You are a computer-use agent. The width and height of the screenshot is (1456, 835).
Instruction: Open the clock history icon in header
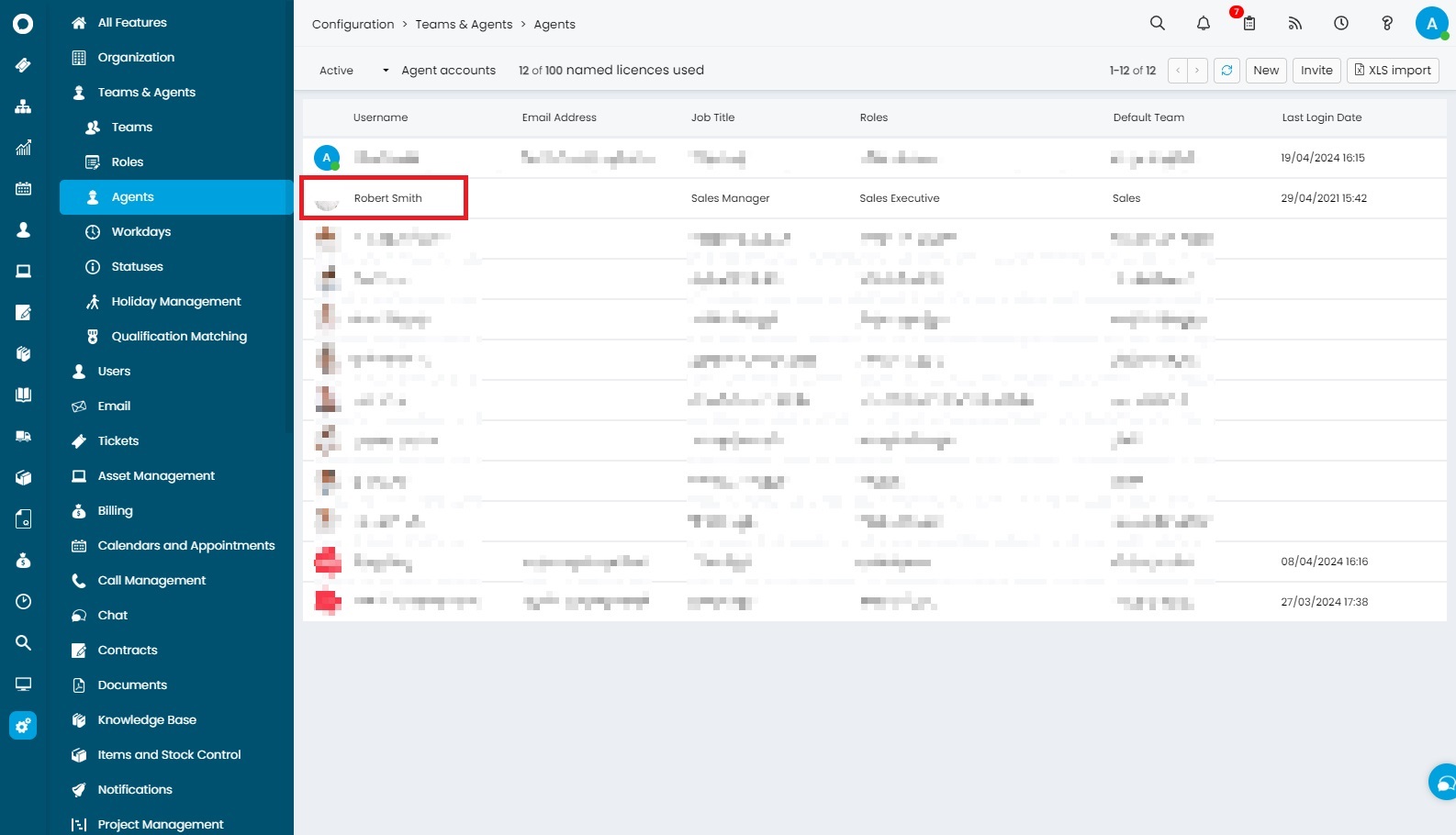pos(1340,24)
